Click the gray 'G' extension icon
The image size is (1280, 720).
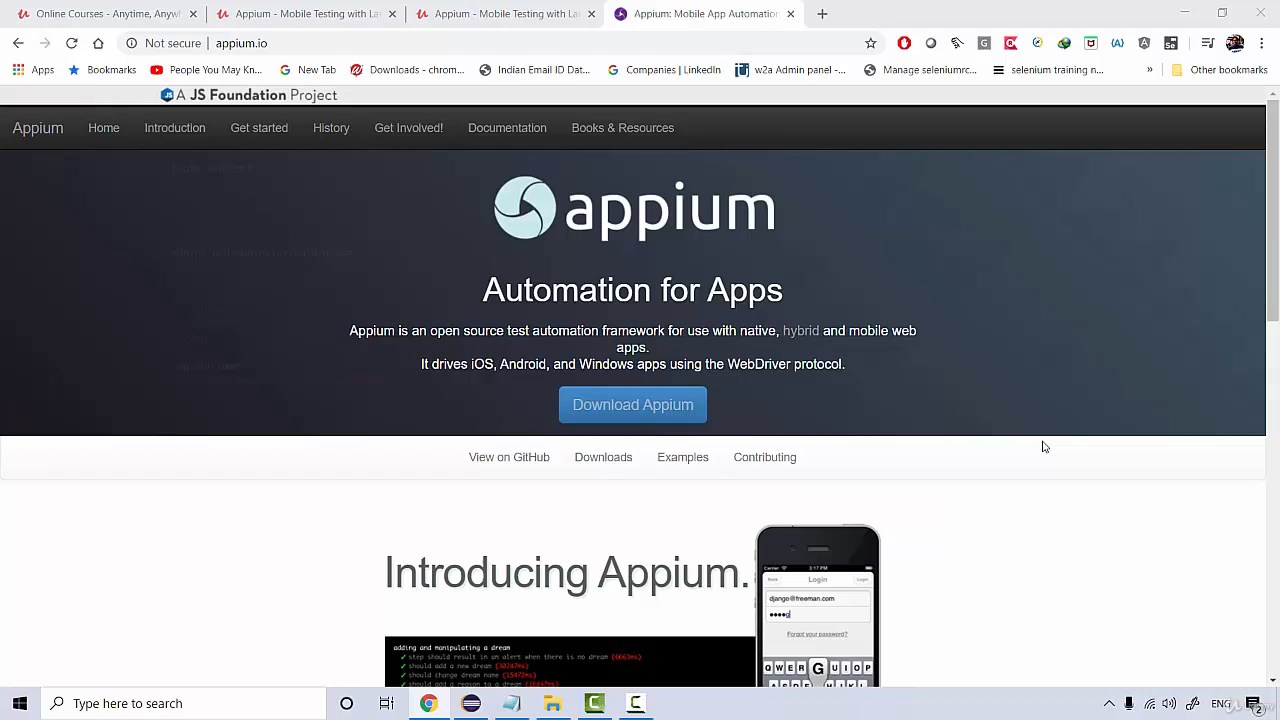[984, 43]
